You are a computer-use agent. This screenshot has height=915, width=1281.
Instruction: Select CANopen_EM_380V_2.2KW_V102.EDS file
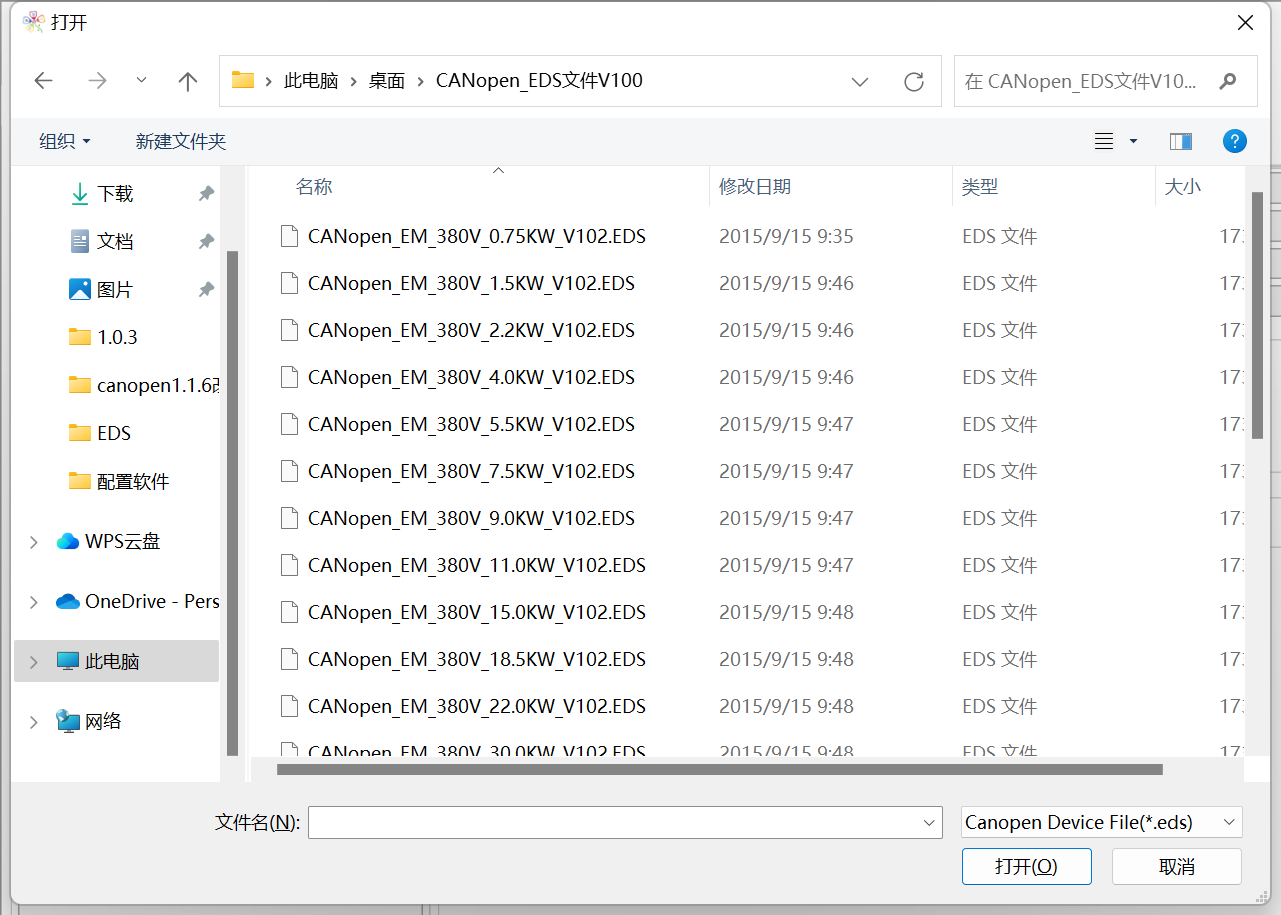[x=472, y=330]
